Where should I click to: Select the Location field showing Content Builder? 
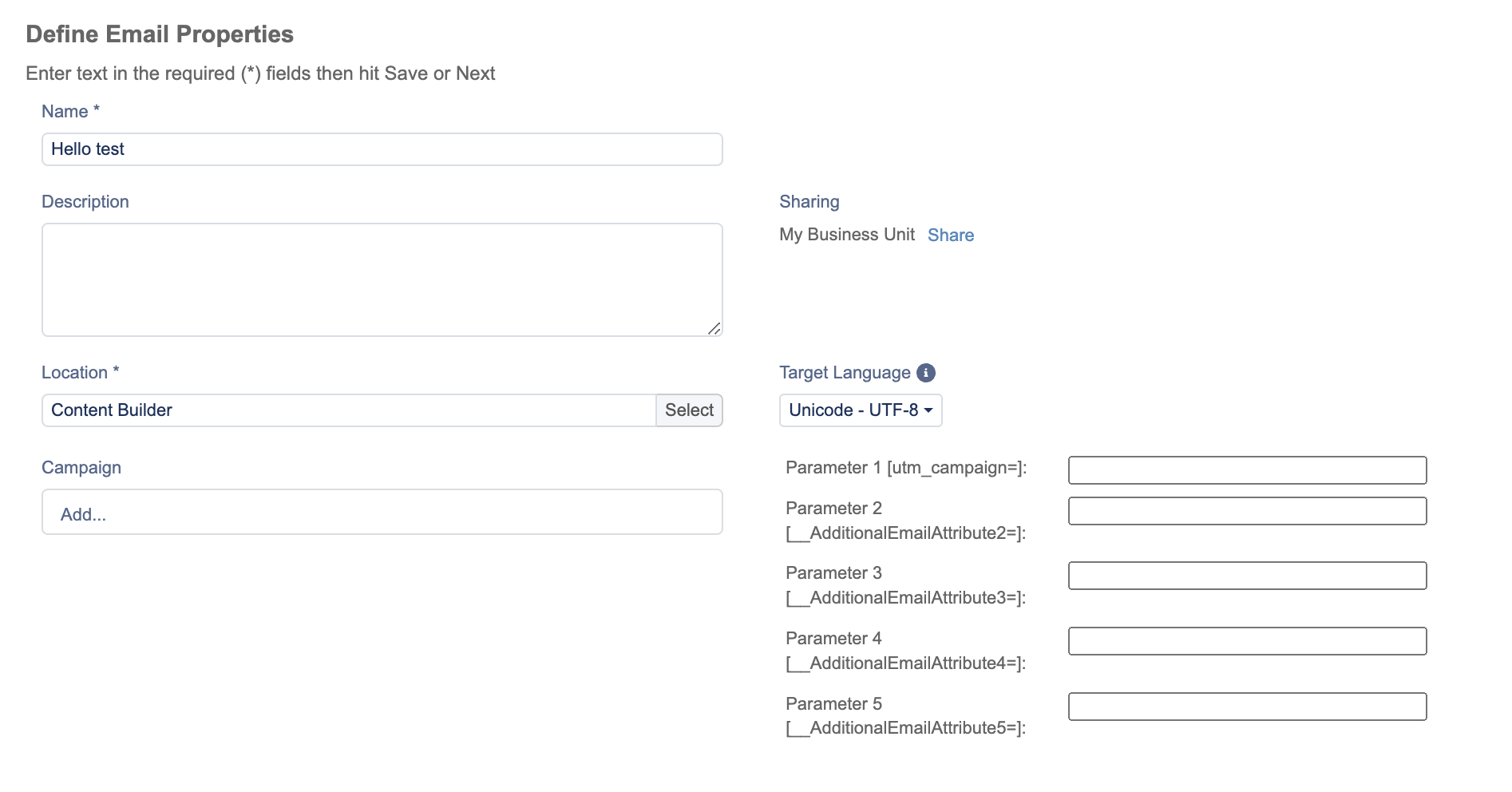click(343, 410)
